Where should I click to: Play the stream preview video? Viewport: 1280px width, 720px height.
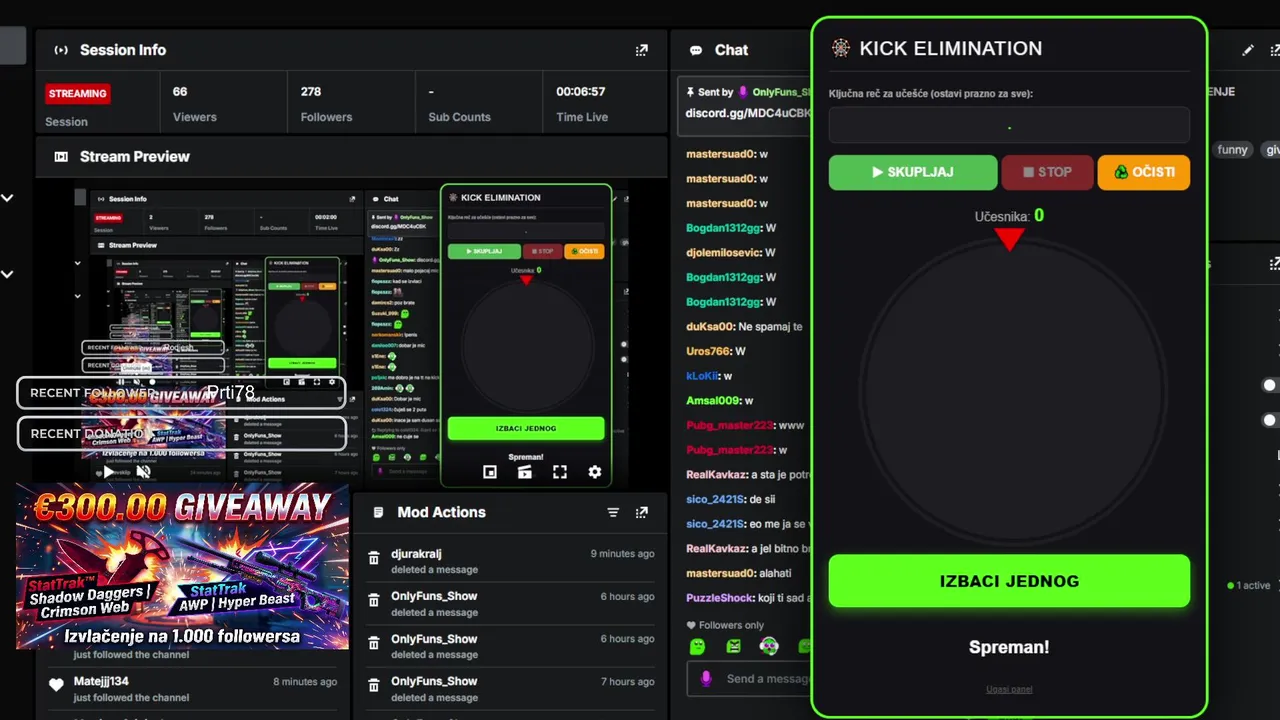click(108, 472)
